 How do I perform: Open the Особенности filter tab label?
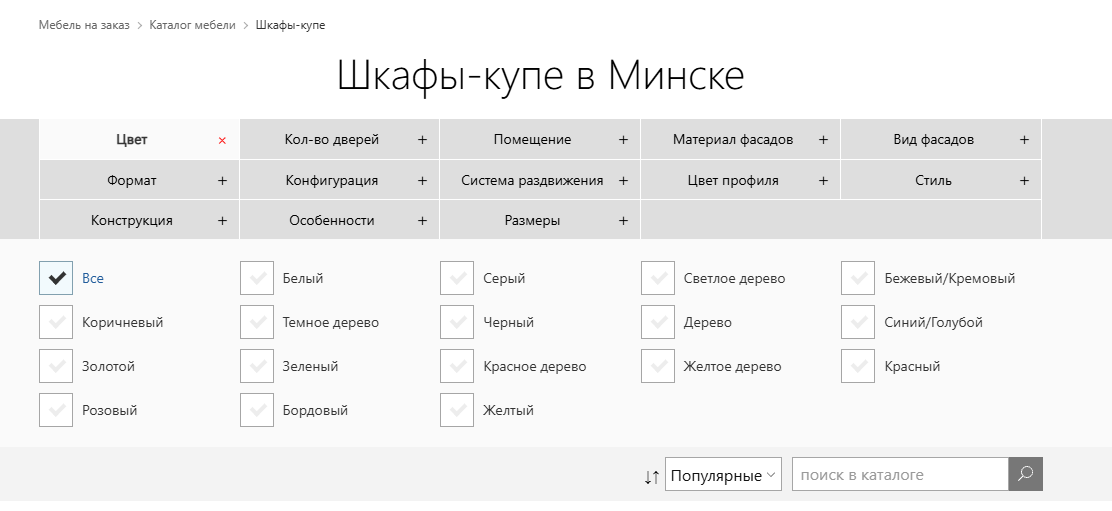pos(331,220)
